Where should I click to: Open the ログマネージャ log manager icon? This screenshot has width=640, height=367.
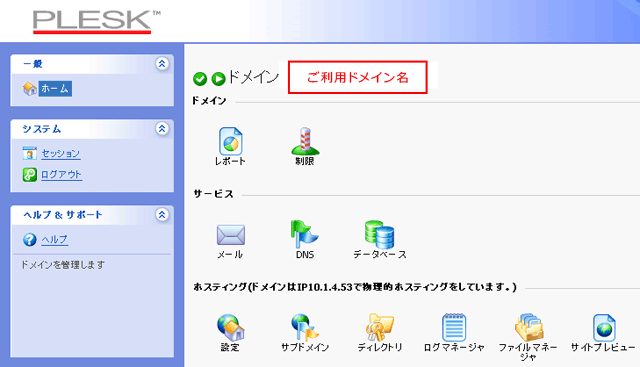click(454, 327)
